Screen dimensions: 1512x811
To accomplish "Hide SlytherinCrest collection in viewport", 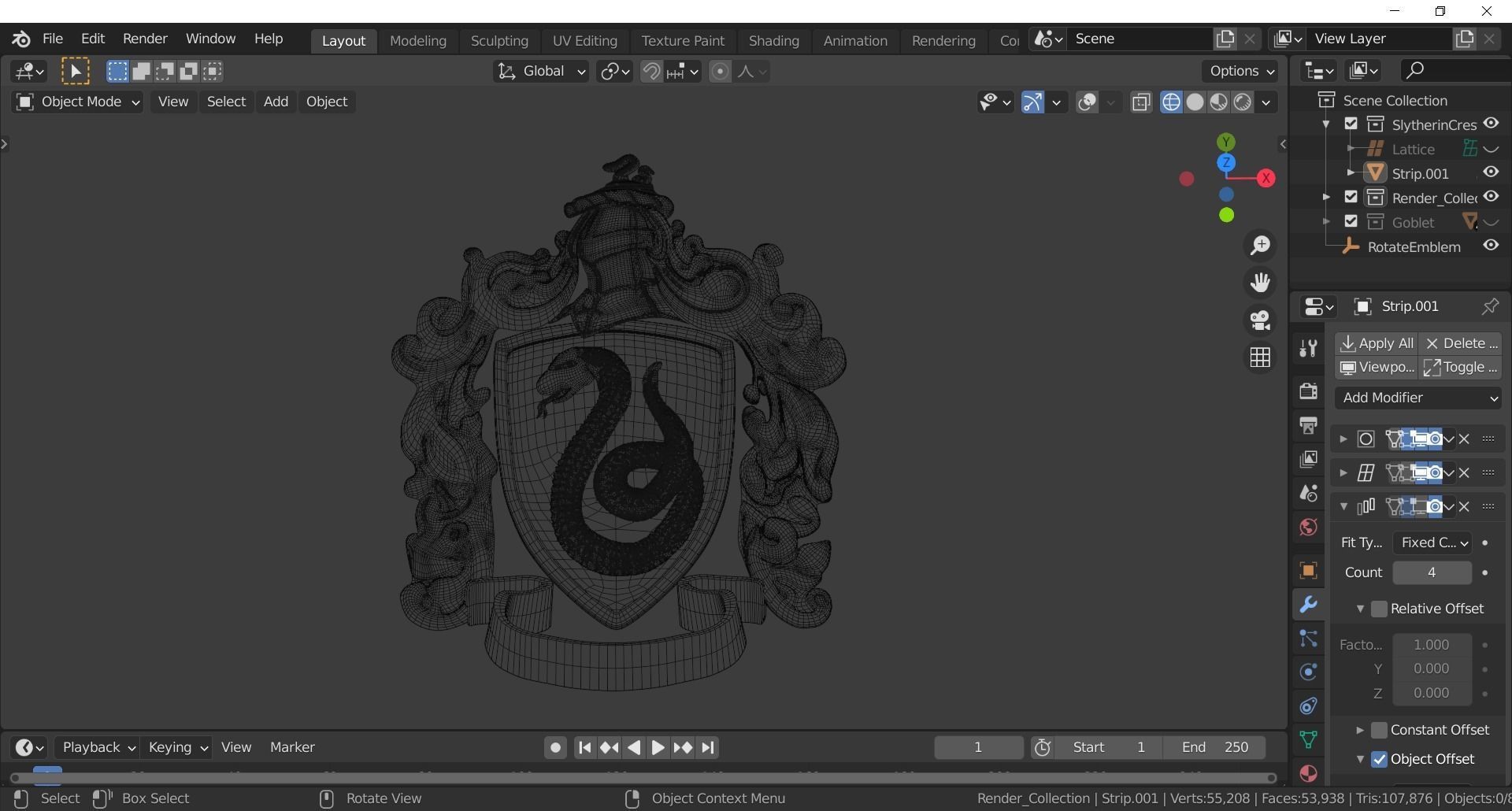I will (x=1491, y=124).
